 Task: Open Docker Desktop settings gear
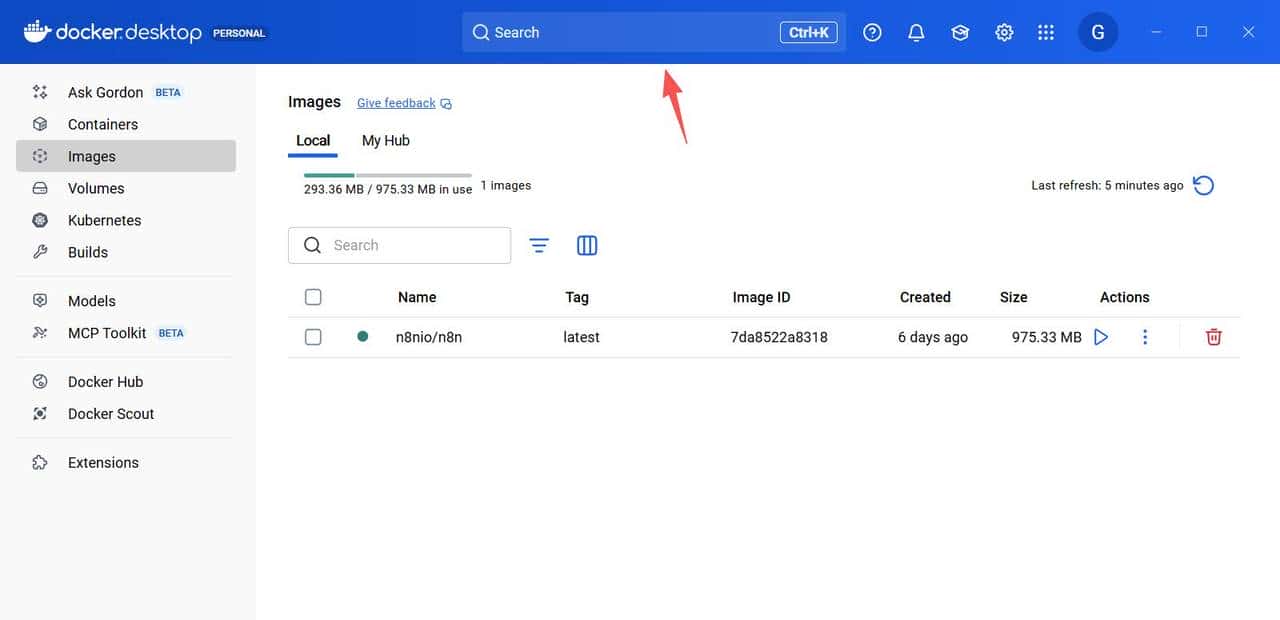(1004, 32)
